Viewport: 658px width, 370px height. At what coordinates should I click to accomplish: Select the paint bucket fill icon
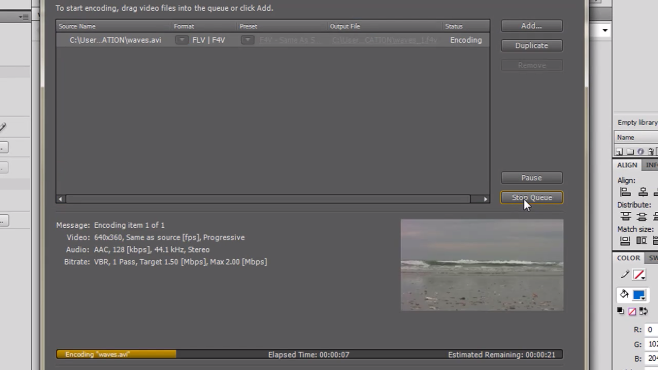[x=624, y=294]
